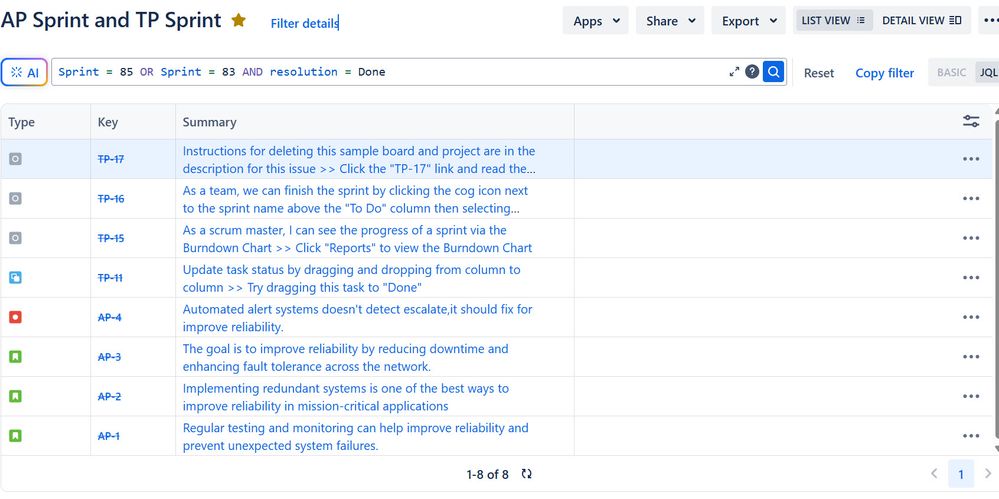Switch to Detail View

921,20
